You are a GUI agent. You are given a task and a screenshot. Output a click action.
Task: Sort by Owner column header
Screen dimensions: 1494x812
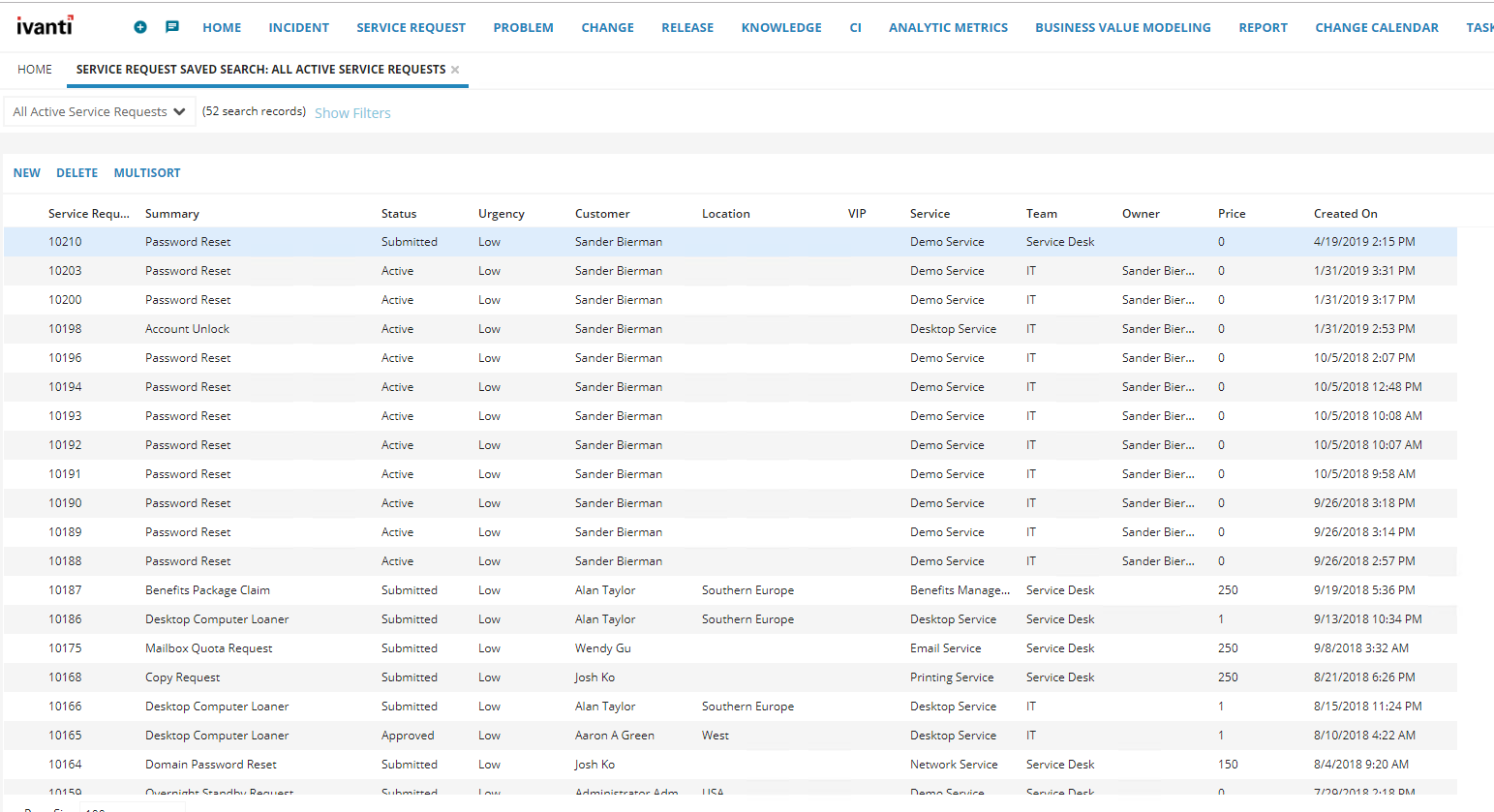pyautogui.click(x=1141, y=214)
